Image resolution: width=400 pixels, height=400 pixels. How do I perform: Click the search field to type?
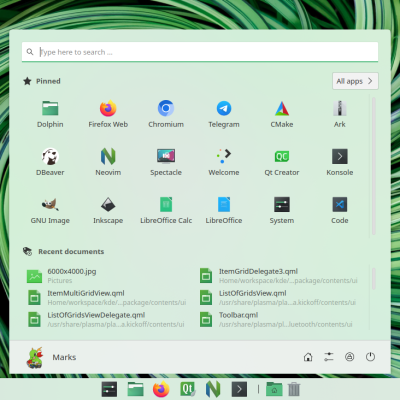click(200, 52)
